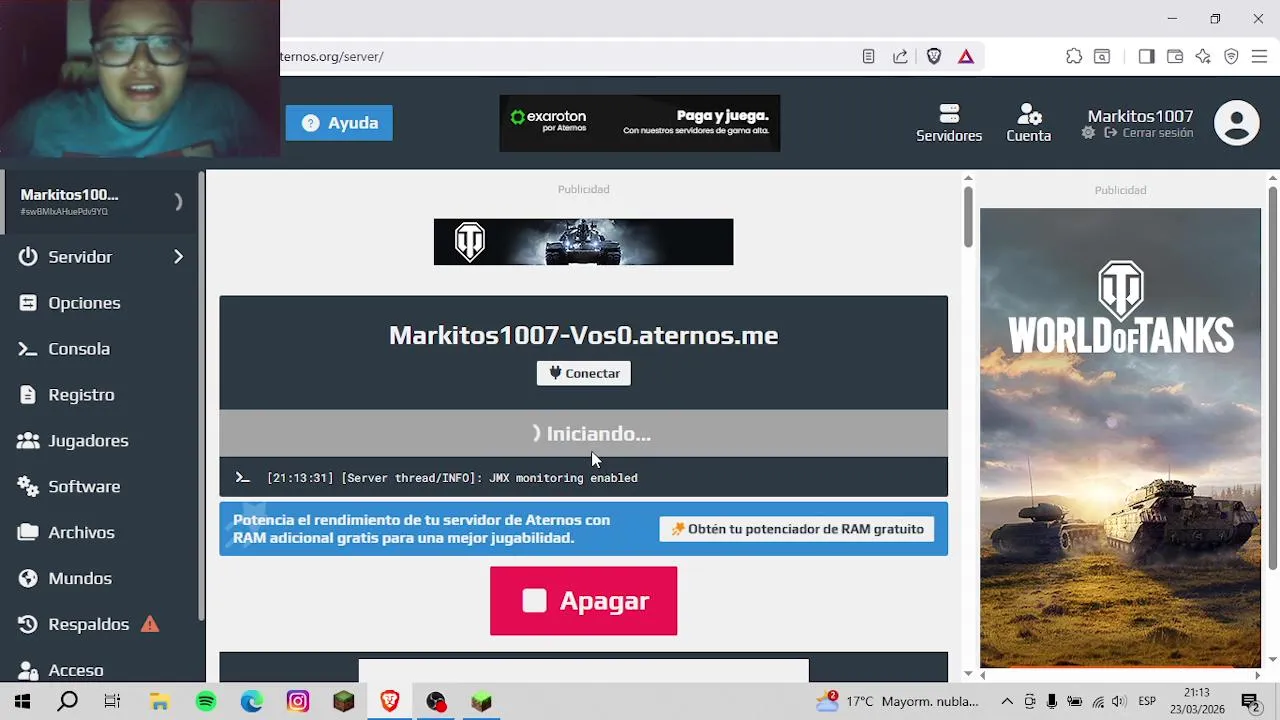Screen dimensions: 1280x720
Task: Open Spotify from taskbar
Action: pyautogui.click(x=205, y=702)
